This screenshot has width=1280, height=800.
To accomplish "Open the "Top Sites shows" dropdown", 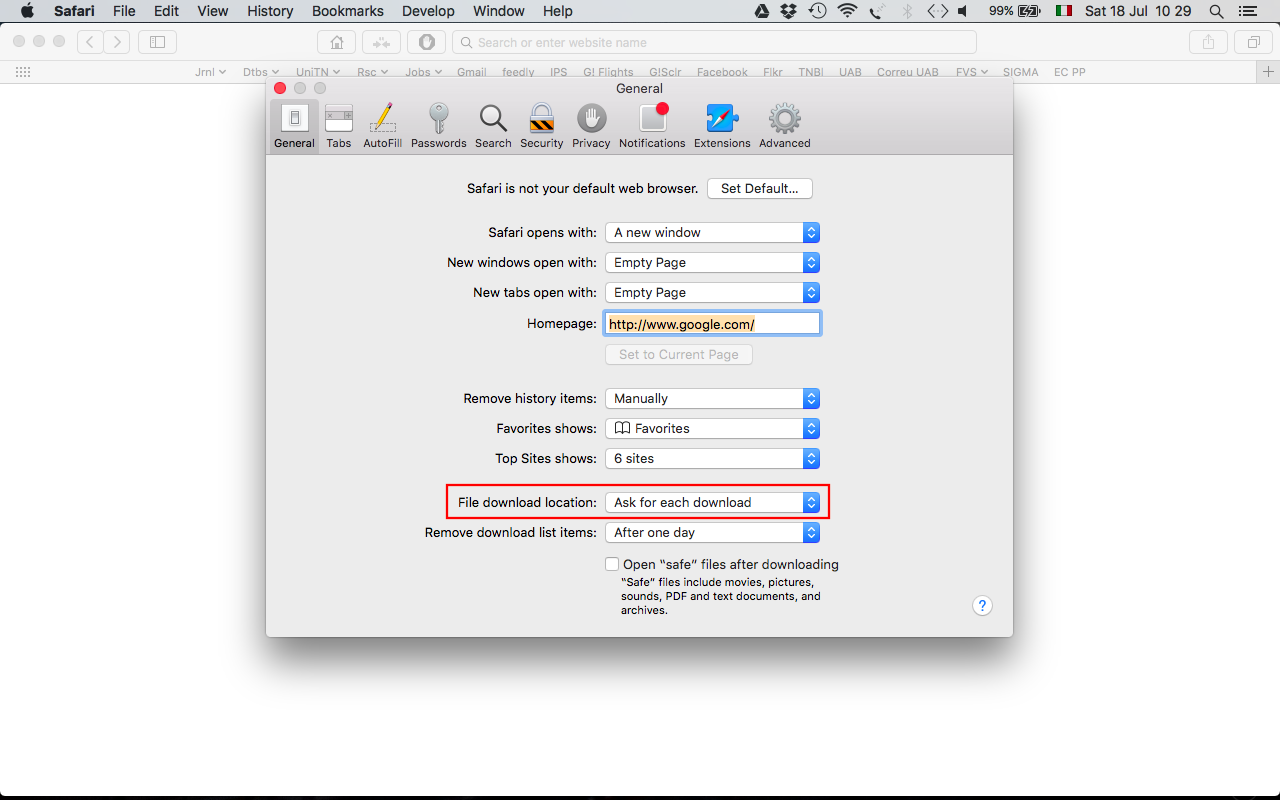I will click(713, 458).
